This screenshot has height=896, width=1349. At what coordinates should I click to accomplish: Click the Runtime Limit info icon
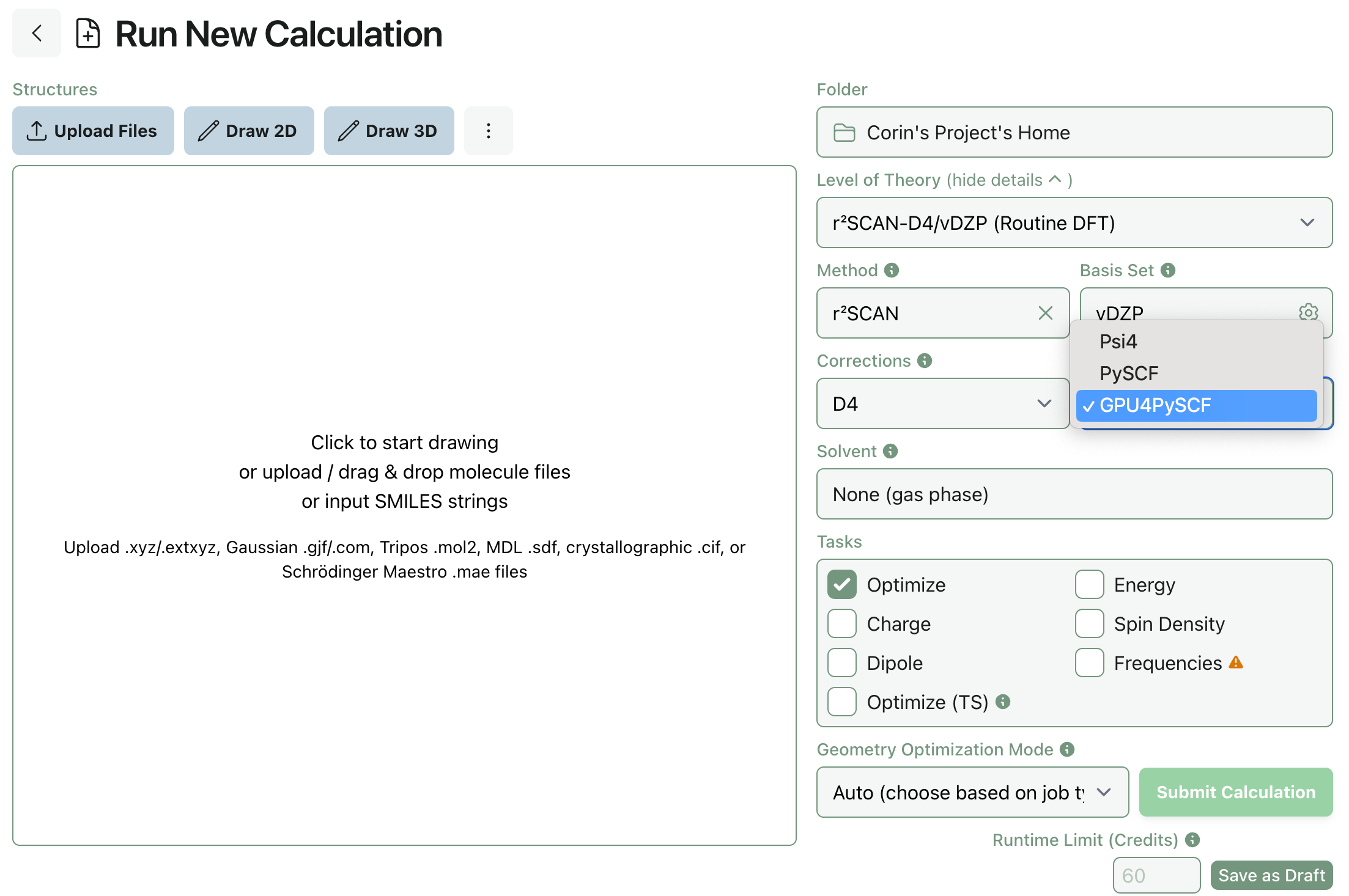[x=1192, y=840]
